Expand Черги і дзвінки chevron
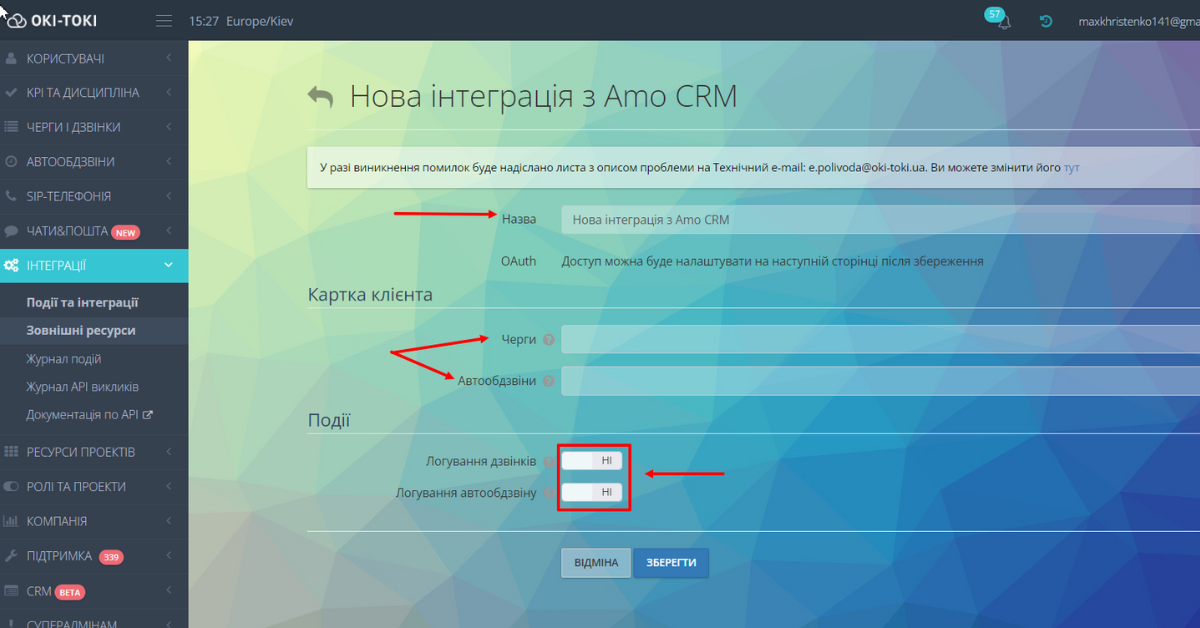 tap(169, 127)
